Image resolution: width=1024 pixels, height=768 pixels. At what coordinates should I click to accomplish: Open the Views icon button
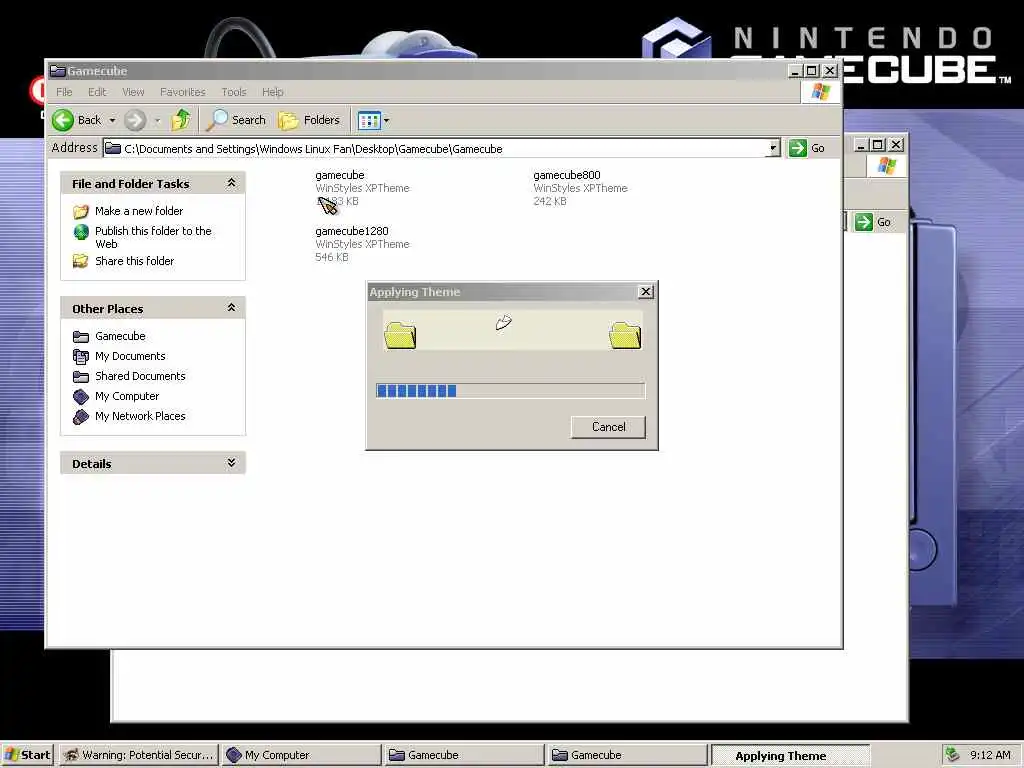(369, 120)
